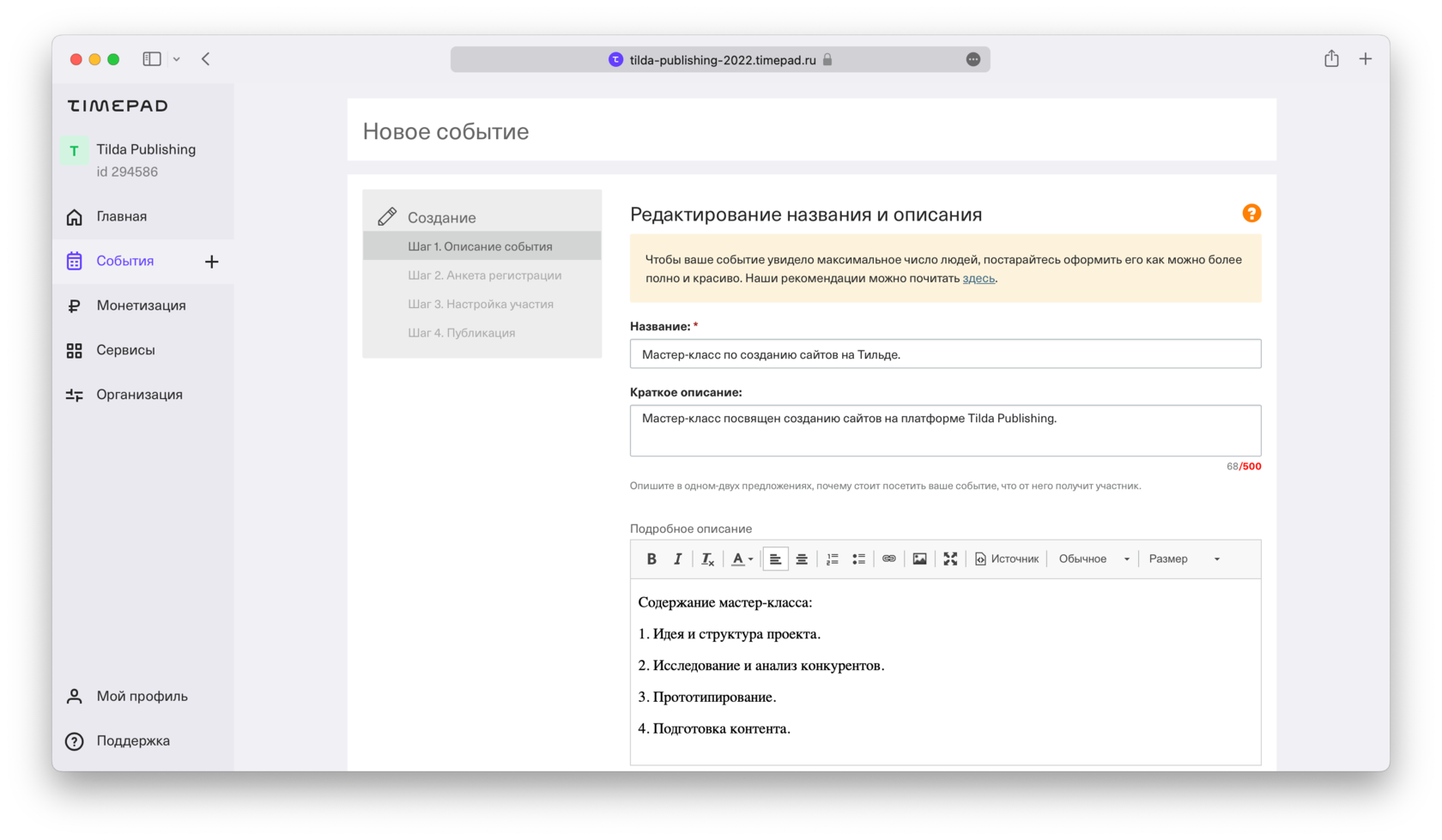The height and width of the screenshot is (840, 1442).
Task: Maximize the editor to fullscreen
Action: click(950, 559)
